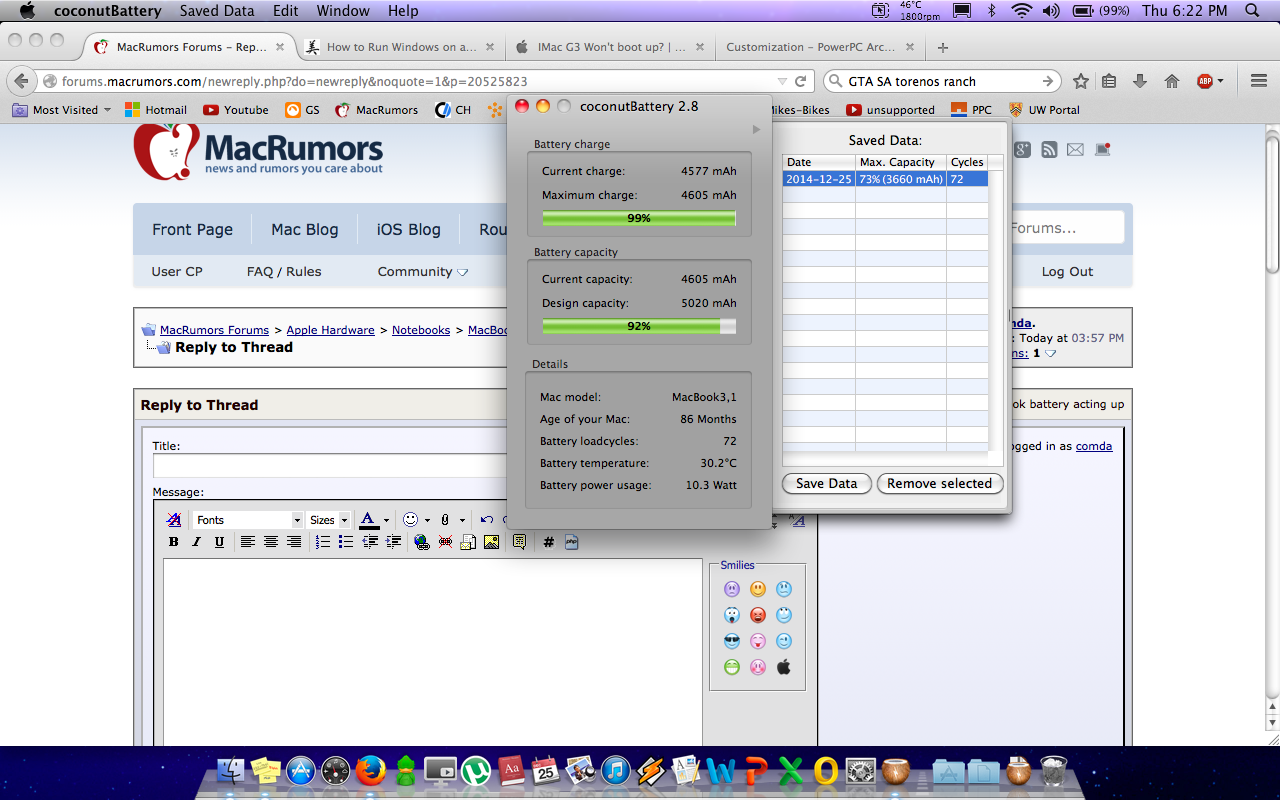
Task: Select the 2014-12-25 saved data row
Action: tap(885, 179)
